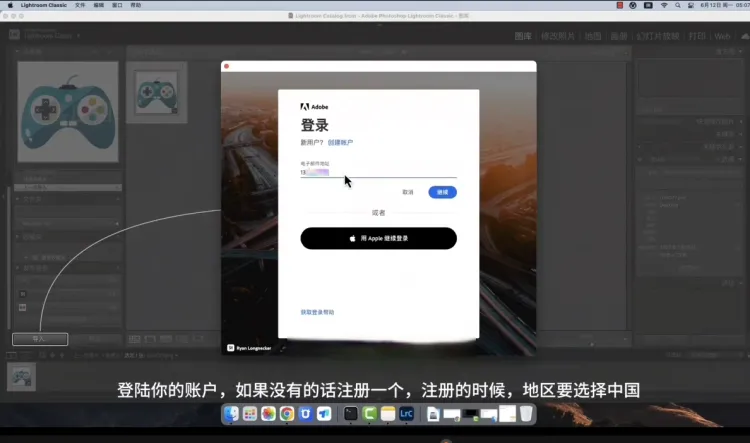
Task: Click the Spotlight search icon in menu bar
Action: [678, 5]
